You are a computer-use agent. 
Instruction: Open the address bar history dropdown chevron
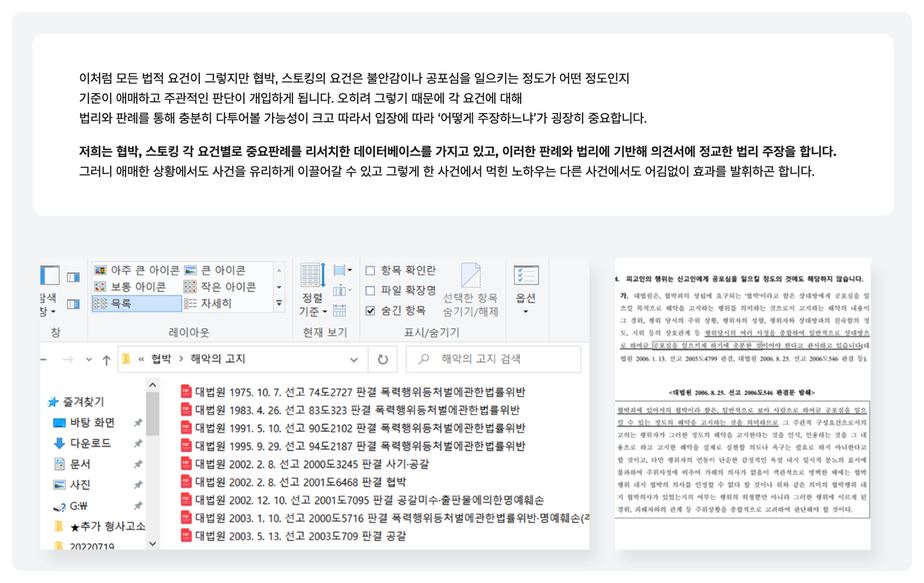point(354,360)
